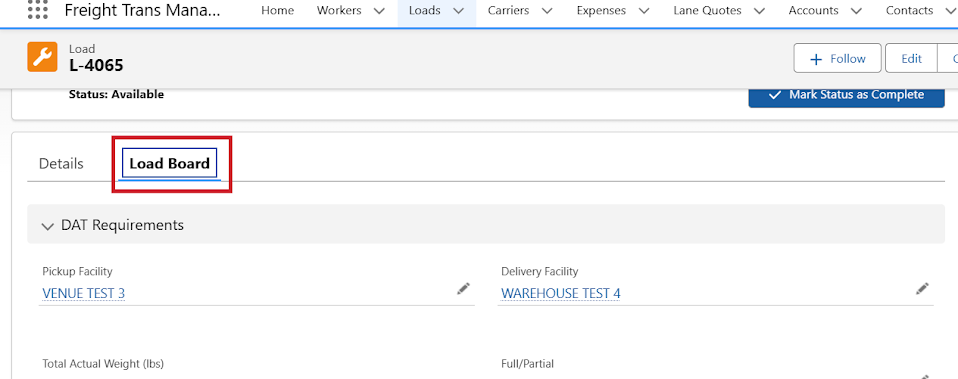Open the VENUE TEST 3 link
Screen dimensions: 958x379
(84, 293)
